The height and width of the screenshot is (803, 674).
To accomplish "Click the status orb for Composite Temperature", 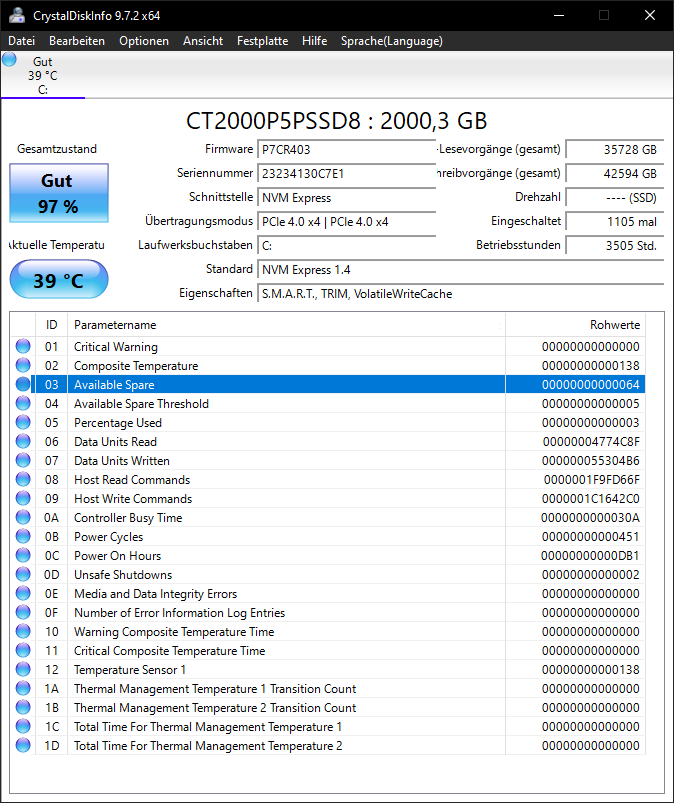I will coord(23,365).
